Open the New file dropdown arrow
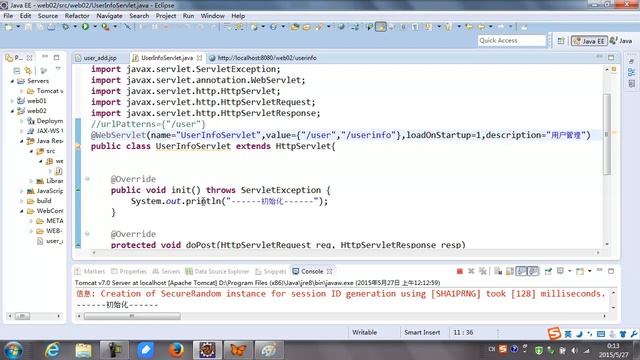The height and width of the screenshot is (360, 640). [x=18, y=27]
